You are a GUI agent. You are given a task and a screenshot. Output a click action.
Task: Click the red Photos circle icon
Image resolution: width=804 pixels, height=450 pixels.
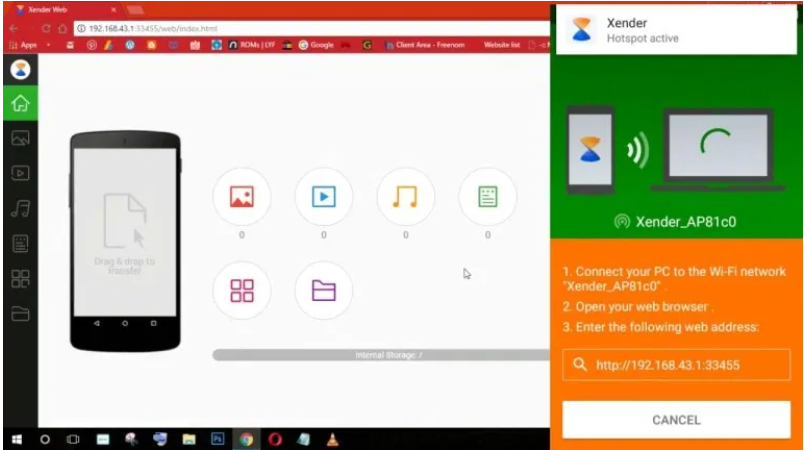[x=242, y=197]
